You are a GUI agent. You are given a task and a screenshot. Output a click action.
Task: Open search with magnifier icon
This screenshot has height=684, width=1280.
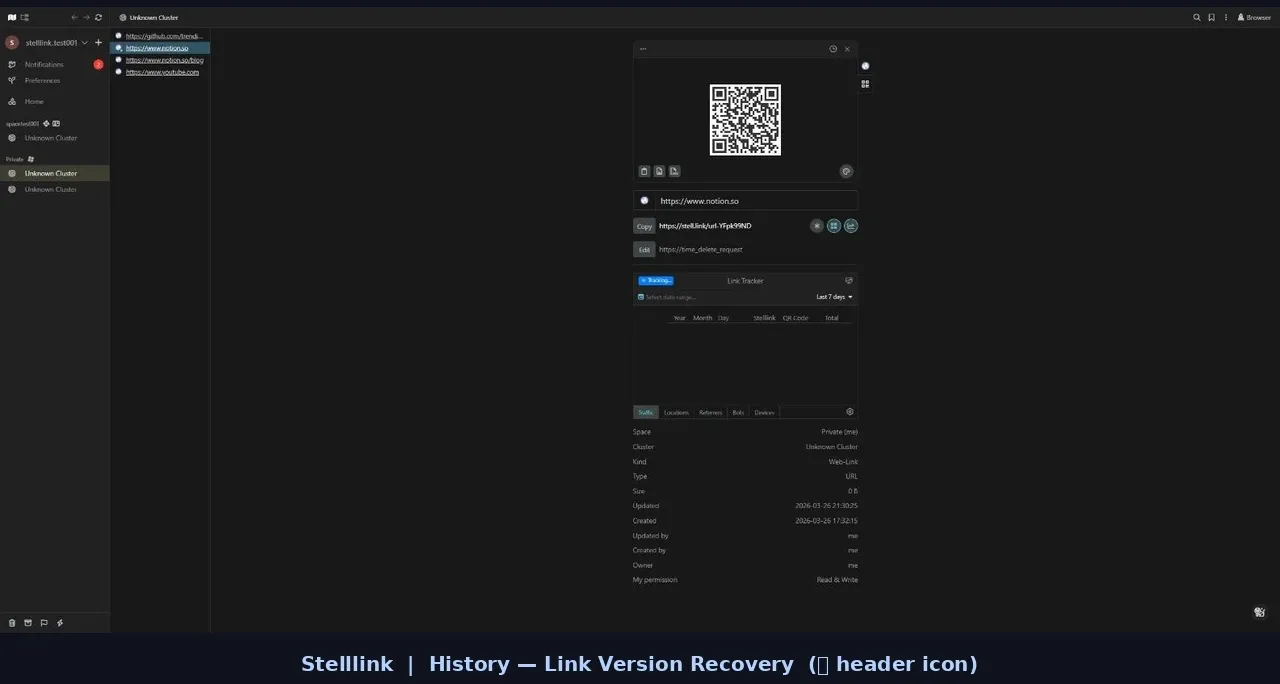pos(1197,17)
